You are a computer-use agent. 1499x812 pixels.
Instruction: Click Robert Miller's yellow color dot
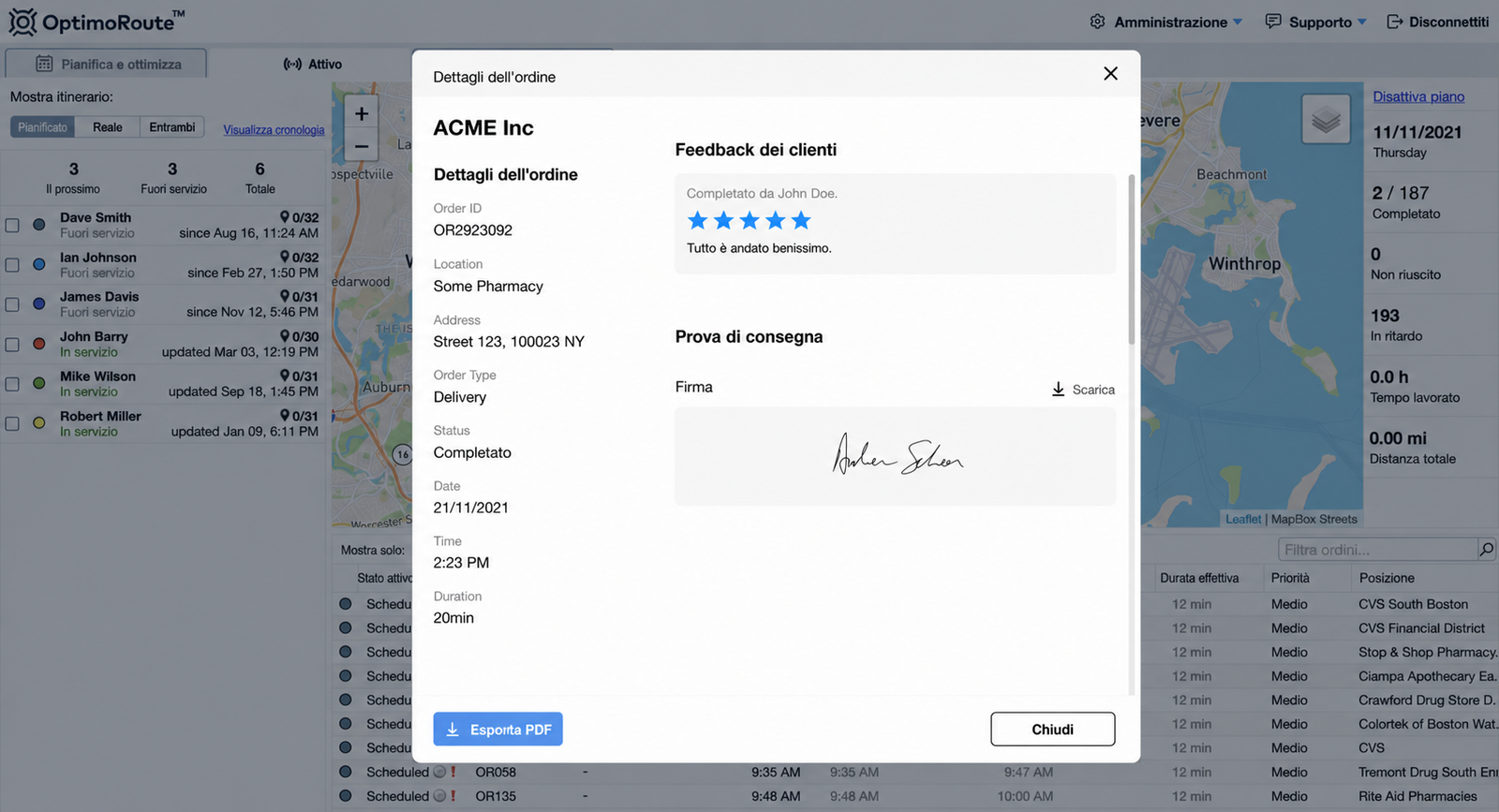click(x=39, y=423)
